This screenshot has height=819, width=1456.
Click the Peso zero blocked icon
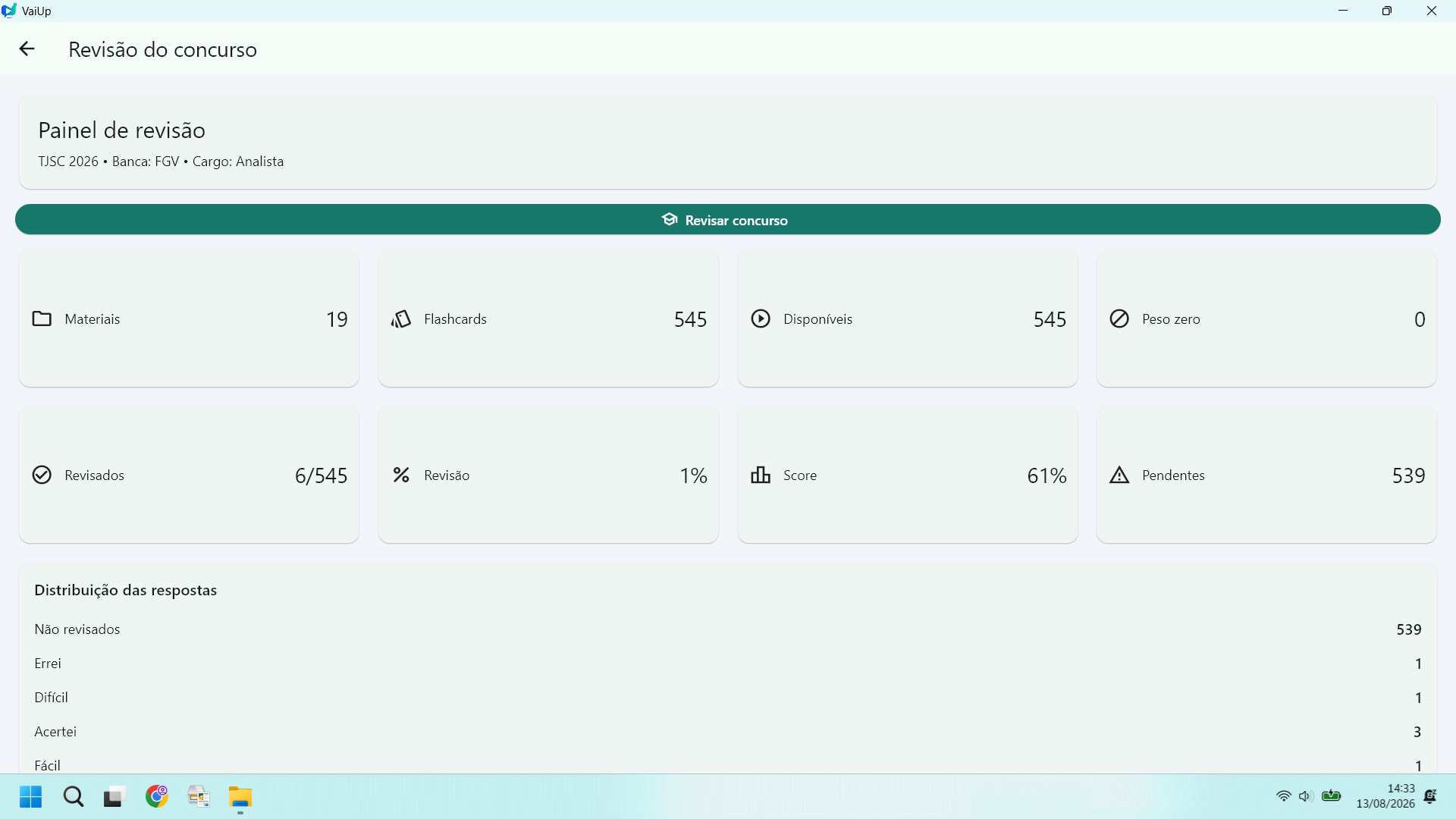tap(1119, 319)
